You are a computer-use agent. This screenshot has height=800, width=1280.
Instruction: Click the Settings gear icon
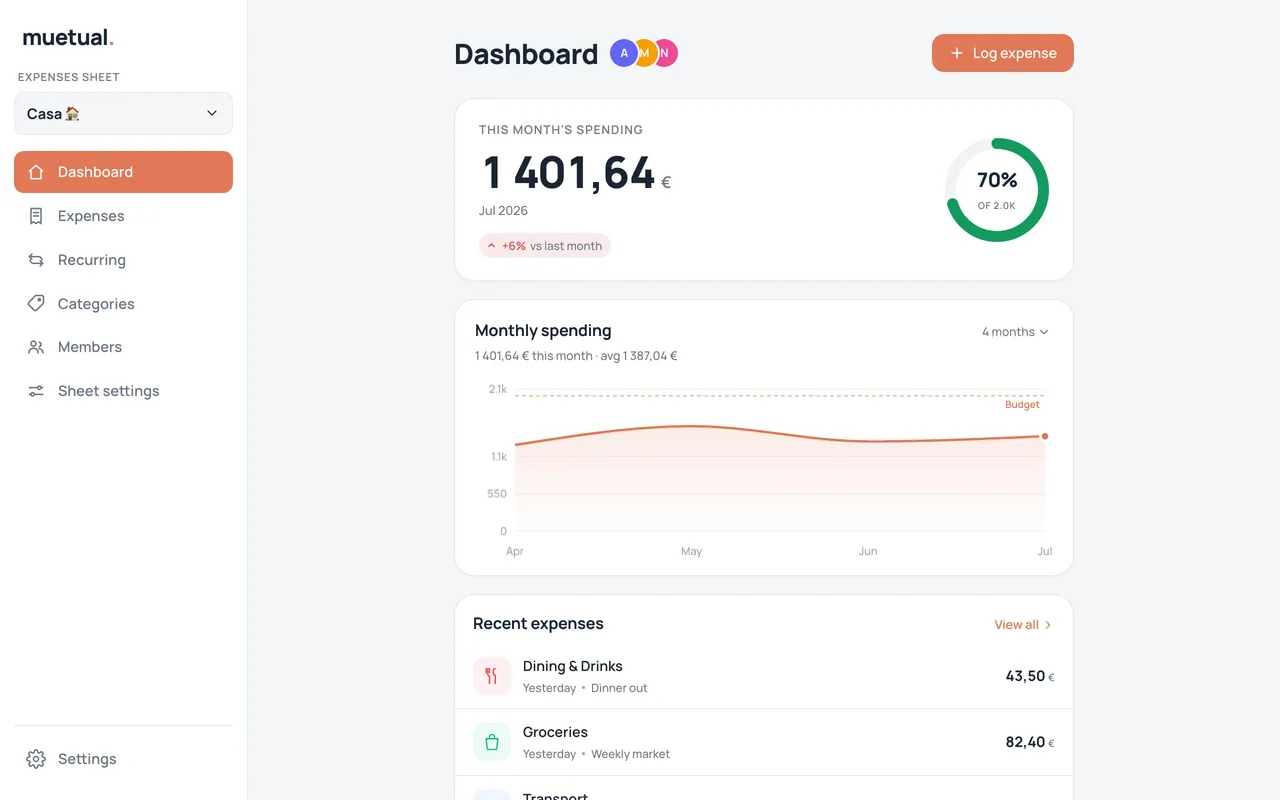click(36, 759)
